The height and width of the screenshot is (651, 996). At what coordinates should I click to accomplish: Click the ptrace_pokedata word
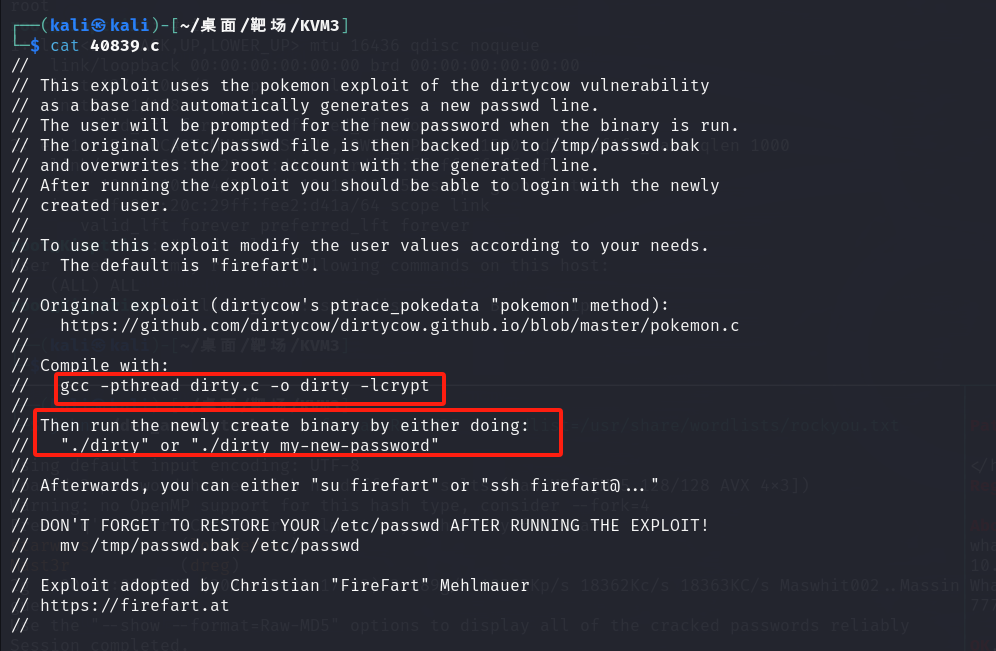(x=405, y=305)
